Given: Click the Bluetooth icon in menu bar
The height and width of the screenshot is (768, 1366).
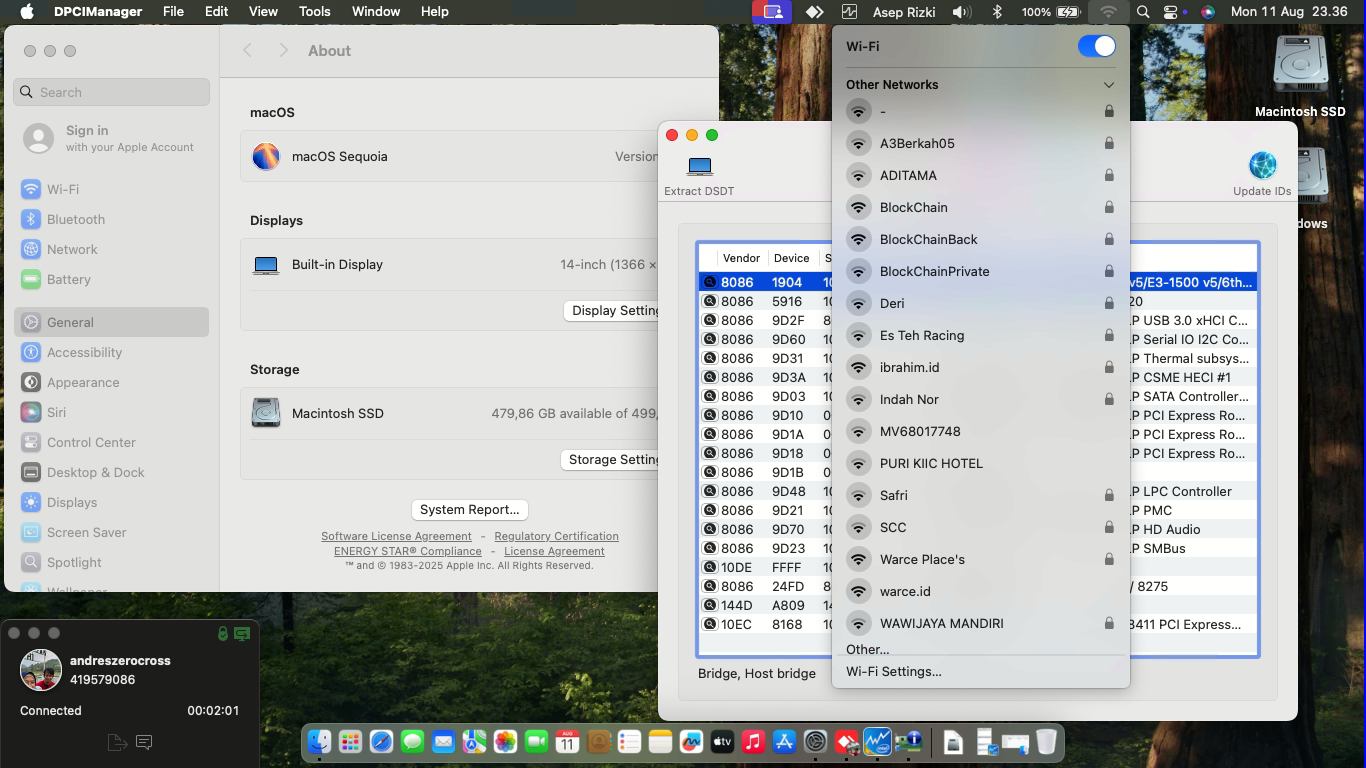Looking at the screenshot, I should pos(996,12).
